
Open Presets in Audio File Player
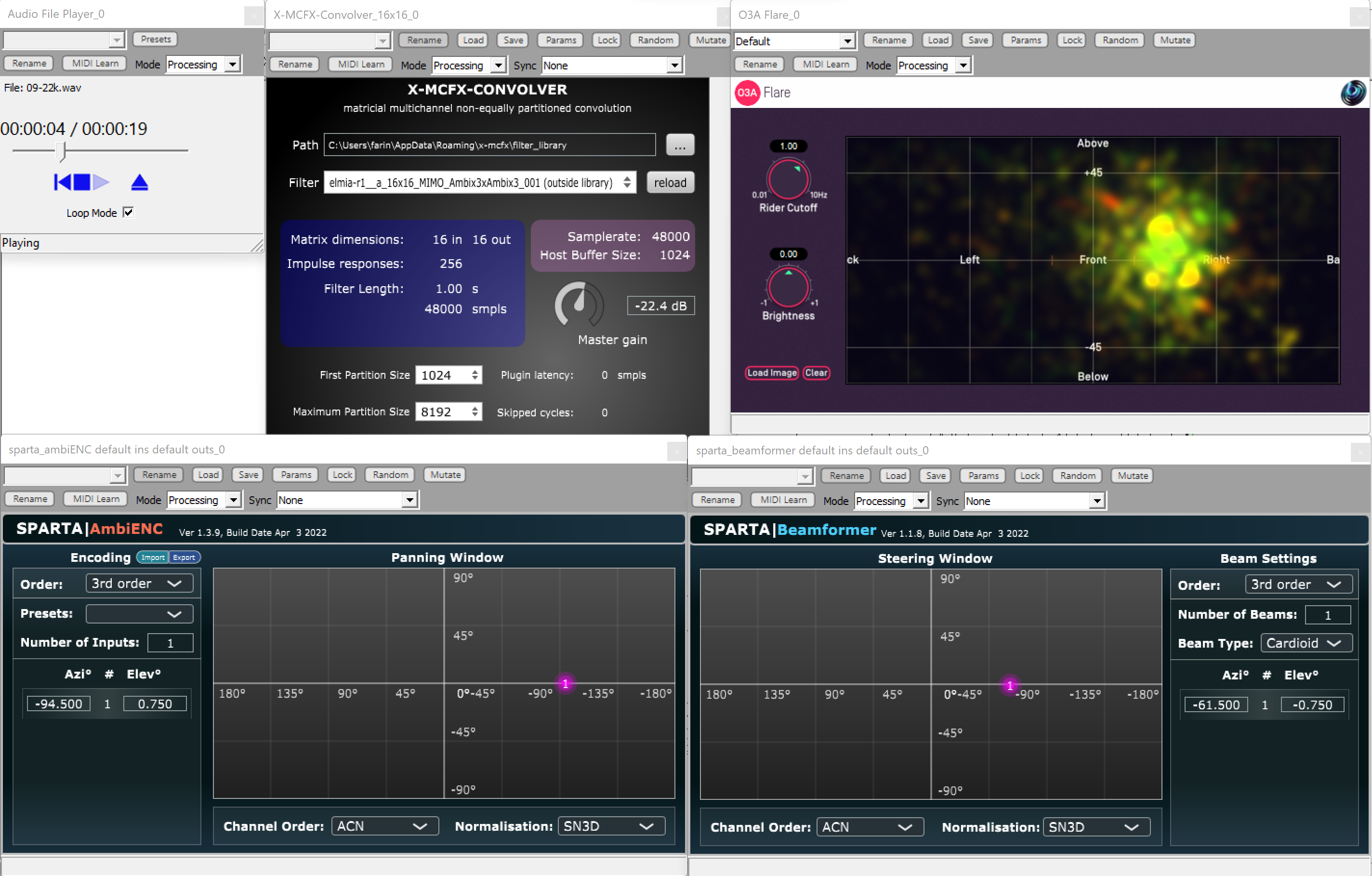(x=156, y=40)
